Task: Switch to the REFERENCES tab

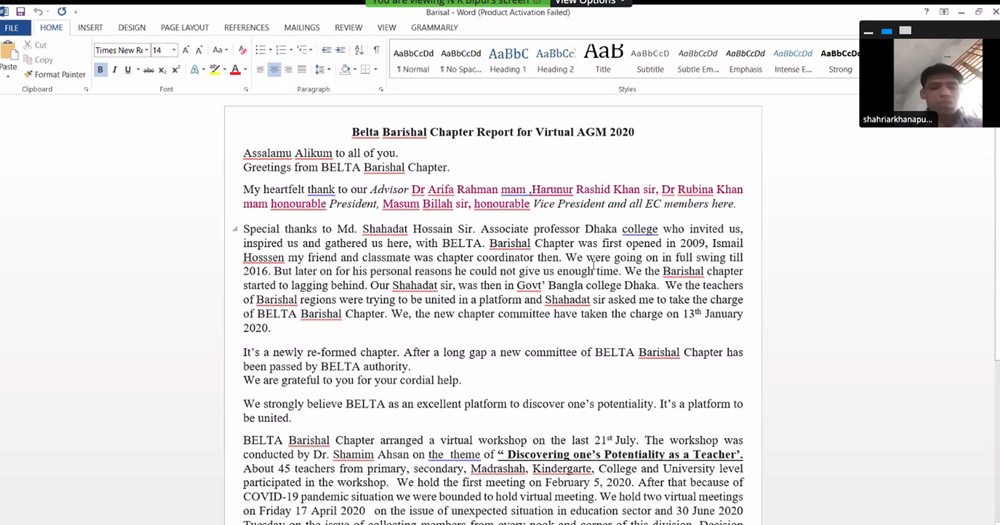Action: point(246,27)
